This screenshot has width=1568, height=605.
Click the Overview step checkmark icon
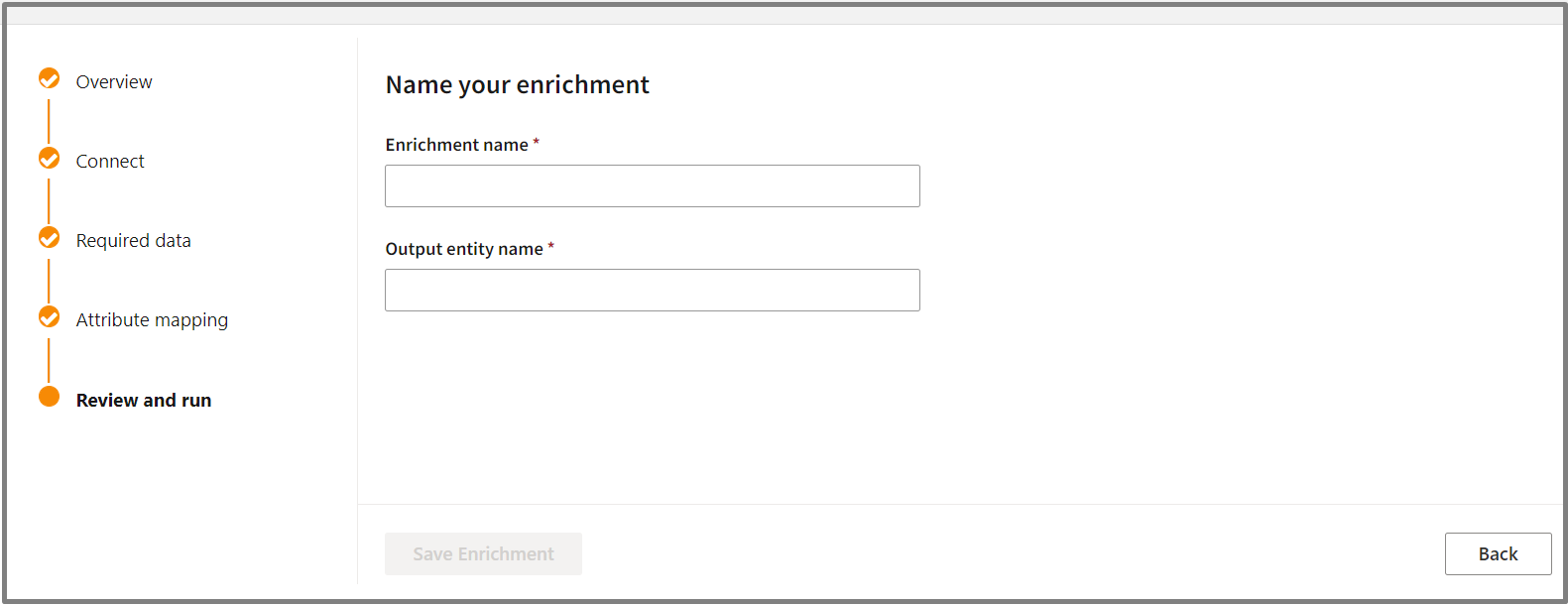pos(49,78)
